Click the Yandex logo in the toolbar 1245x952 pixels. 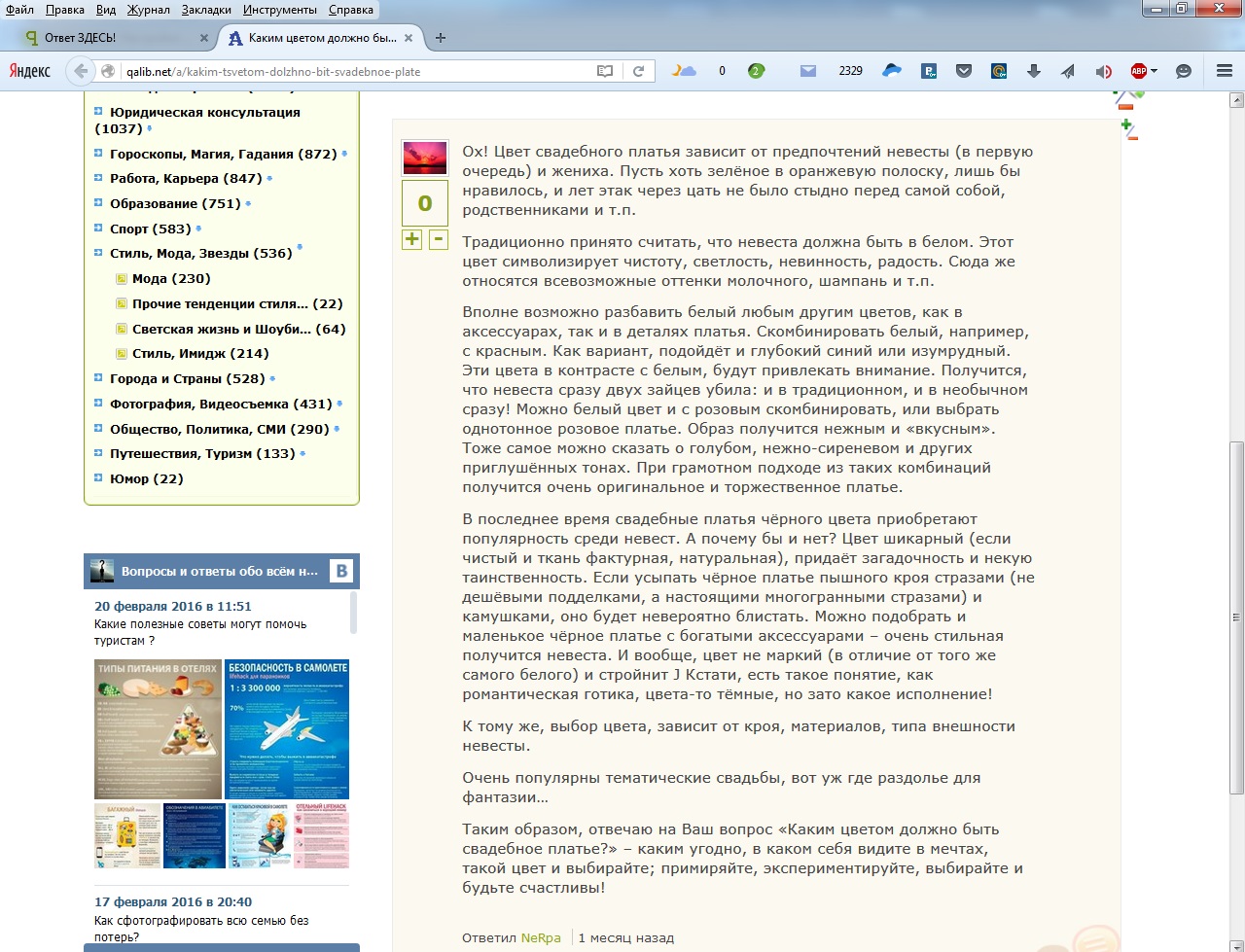[30, 71]
